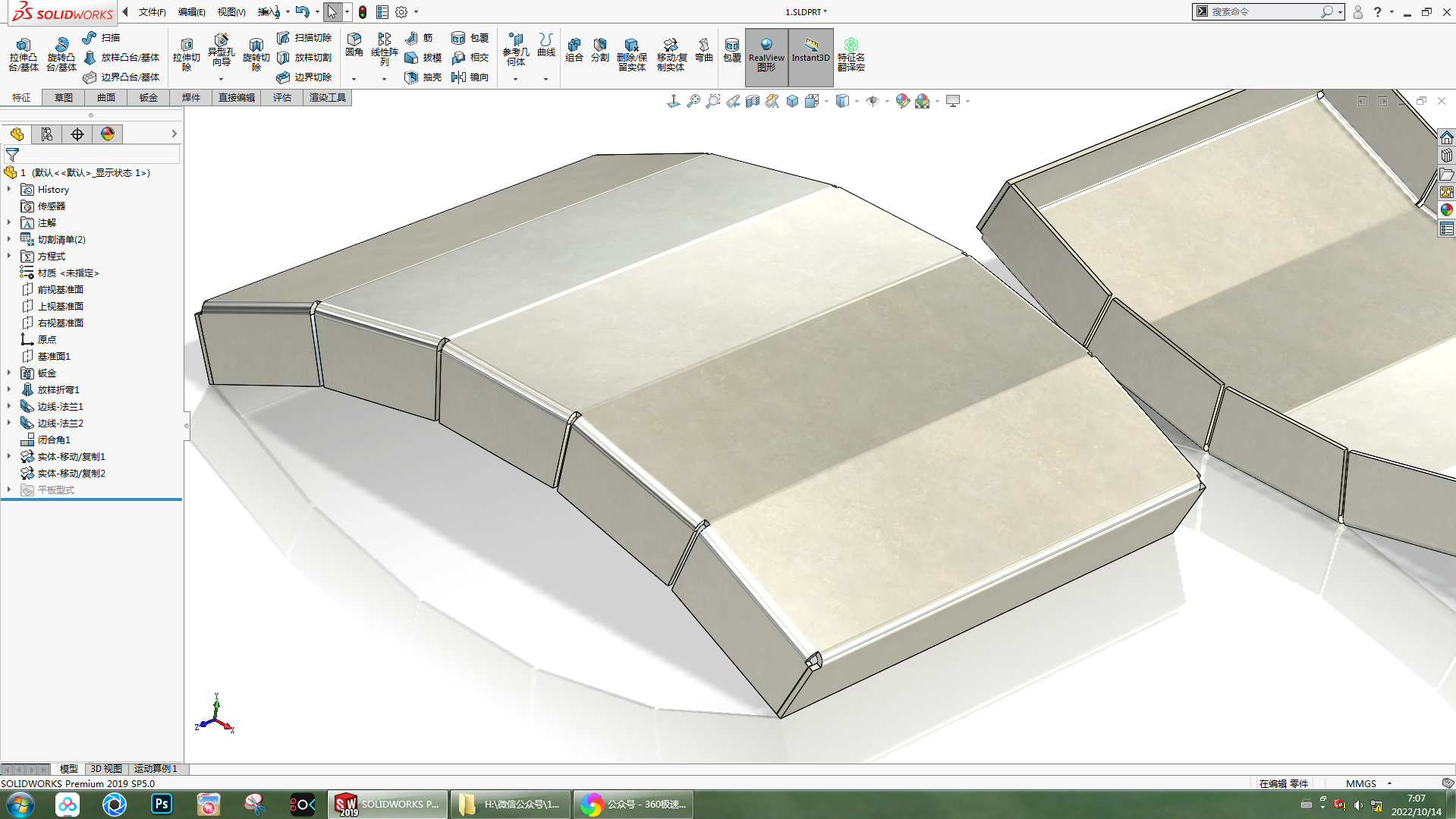Select the Move/Copy Bodies (移动/复制实体) tool
Image resolution: width=1456 pixels, height=819 pixels.
coord(671,55)
